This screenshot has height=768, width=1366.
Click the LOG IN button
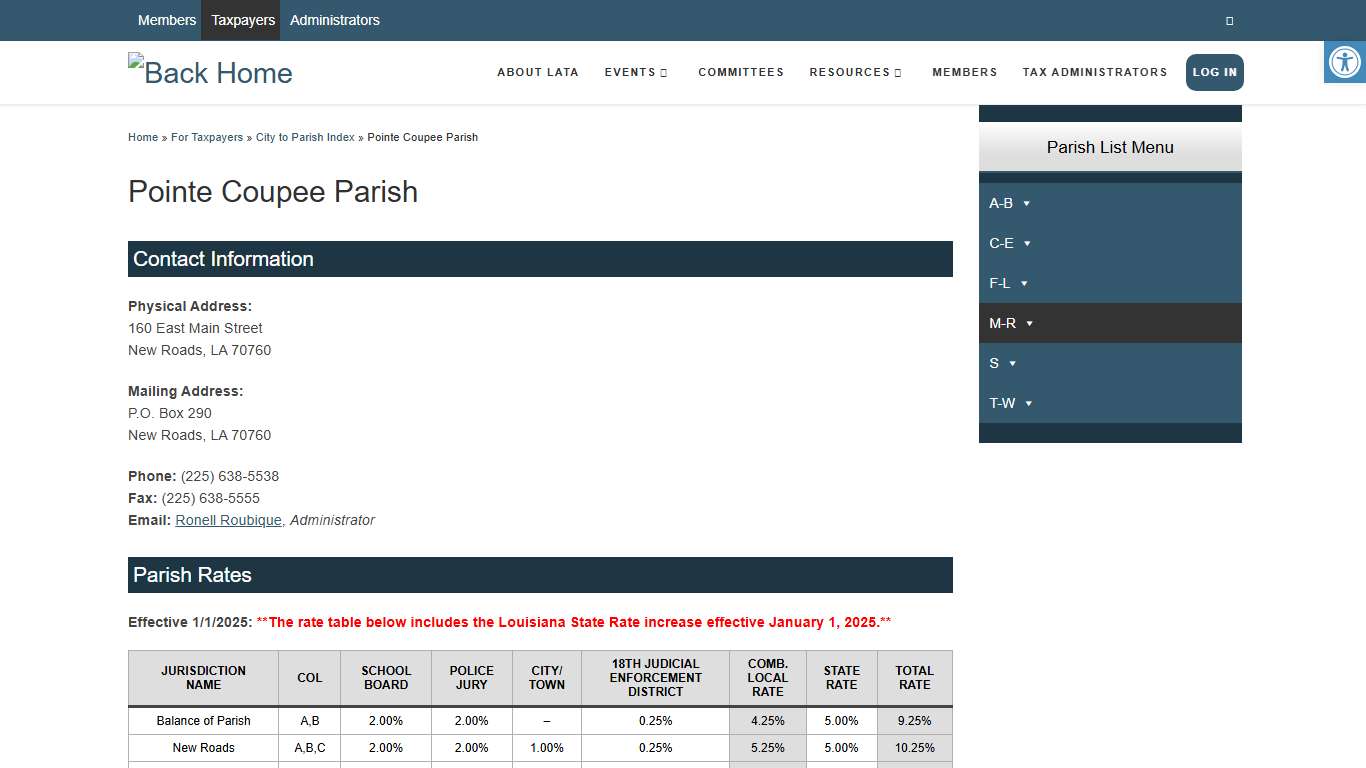[1214, 72]
